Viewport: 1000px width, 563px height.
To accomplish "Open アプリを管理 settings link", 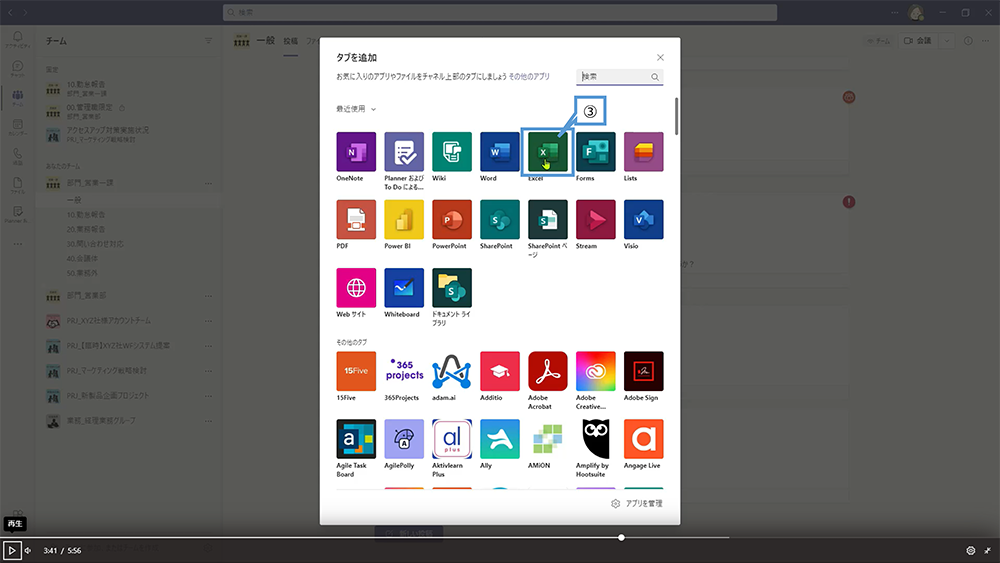I will [636, 504].
